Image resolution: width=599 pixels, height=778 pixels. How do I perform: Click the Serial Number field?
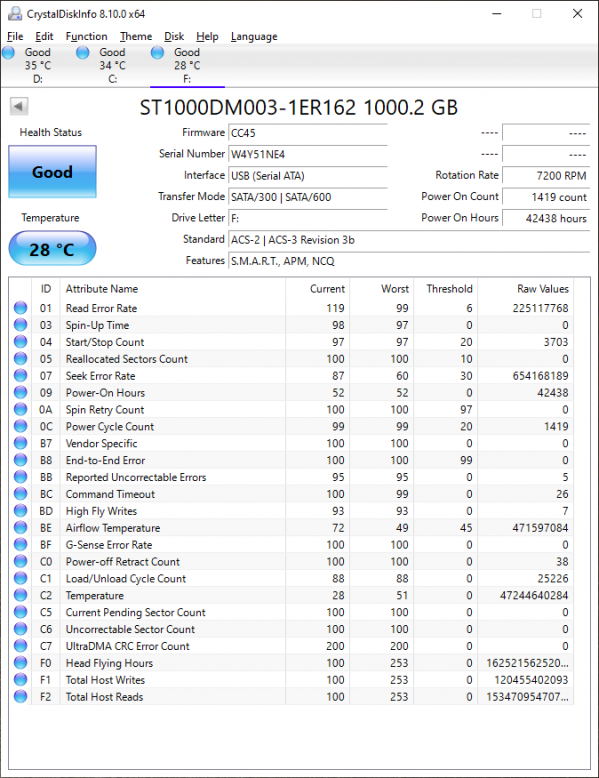point(308,154)
